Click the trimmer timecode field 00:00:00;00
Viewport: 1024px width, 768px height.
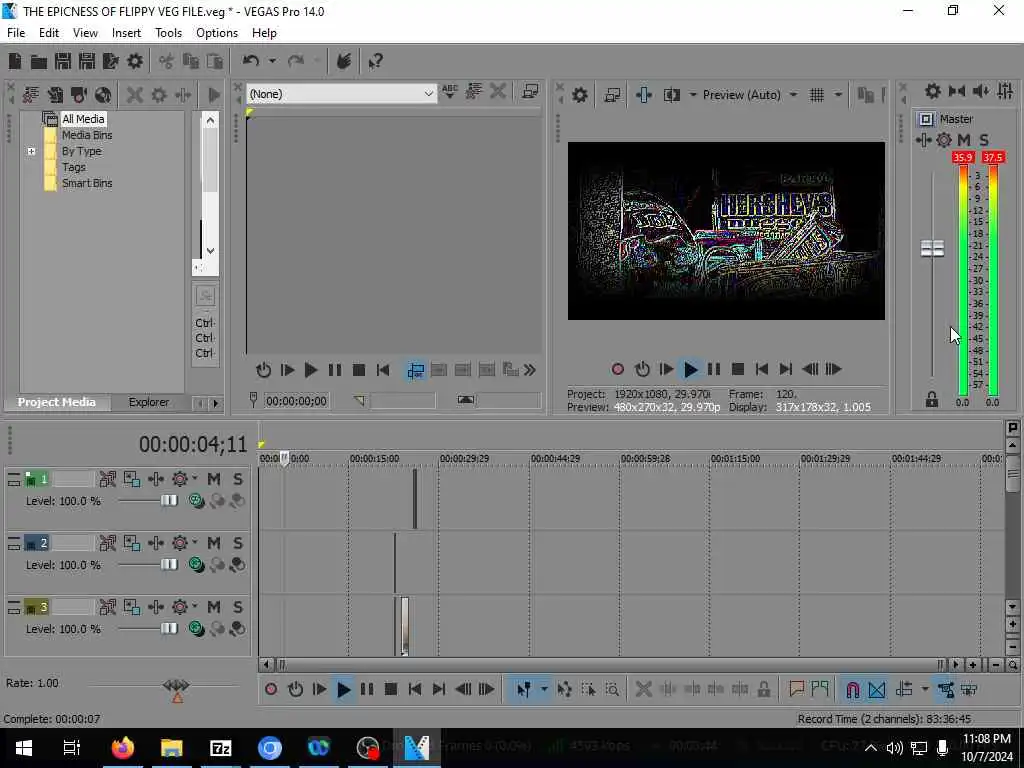pyautogui.click(x=296, y=401)
